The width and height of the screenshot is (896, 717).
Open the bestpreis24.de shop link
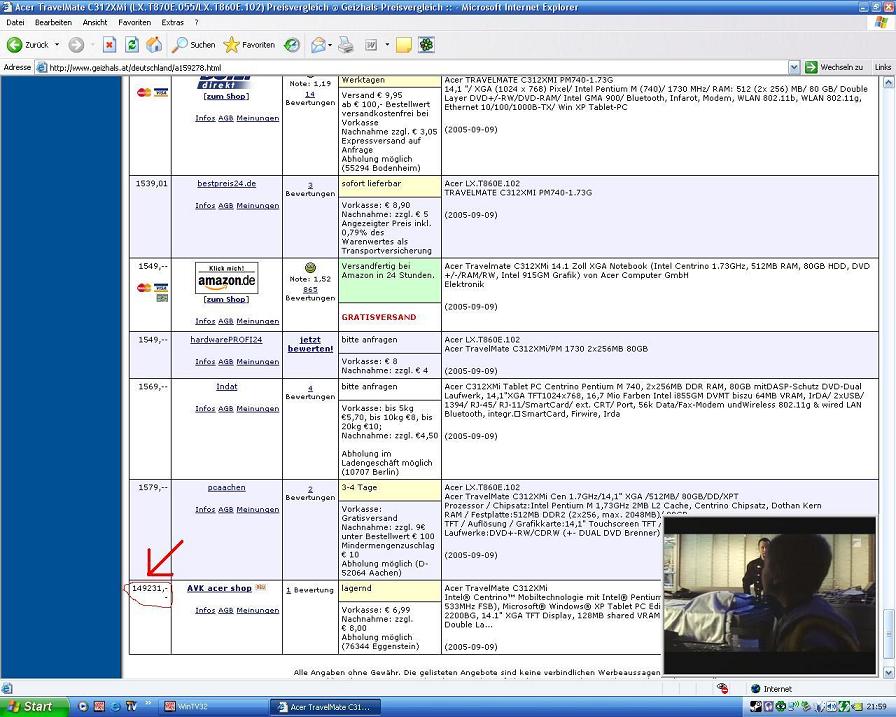pyautogui.click(x=226, y=183)
